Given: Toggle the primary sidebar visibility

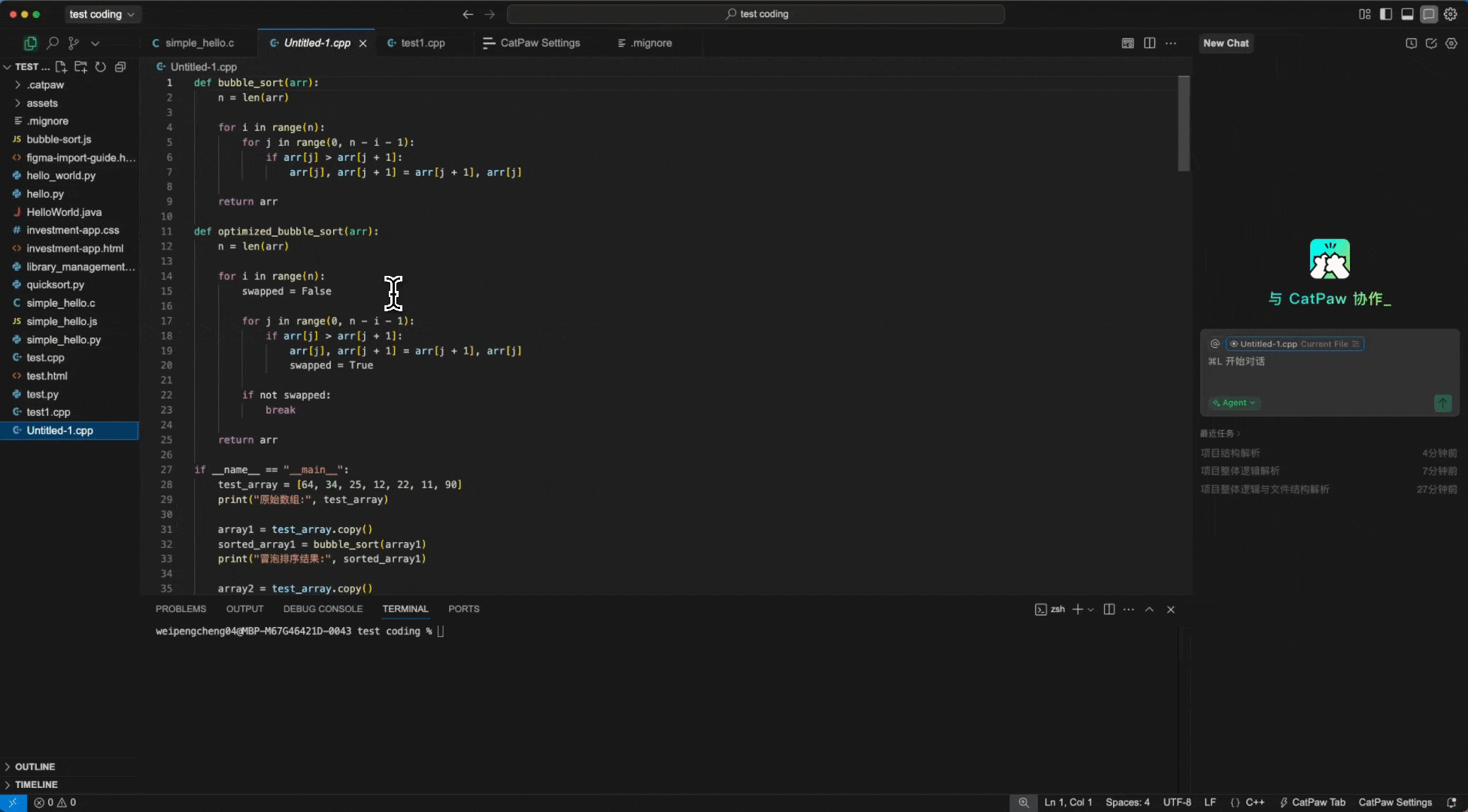Looking at the screenshot, I should coord(1385,14).
